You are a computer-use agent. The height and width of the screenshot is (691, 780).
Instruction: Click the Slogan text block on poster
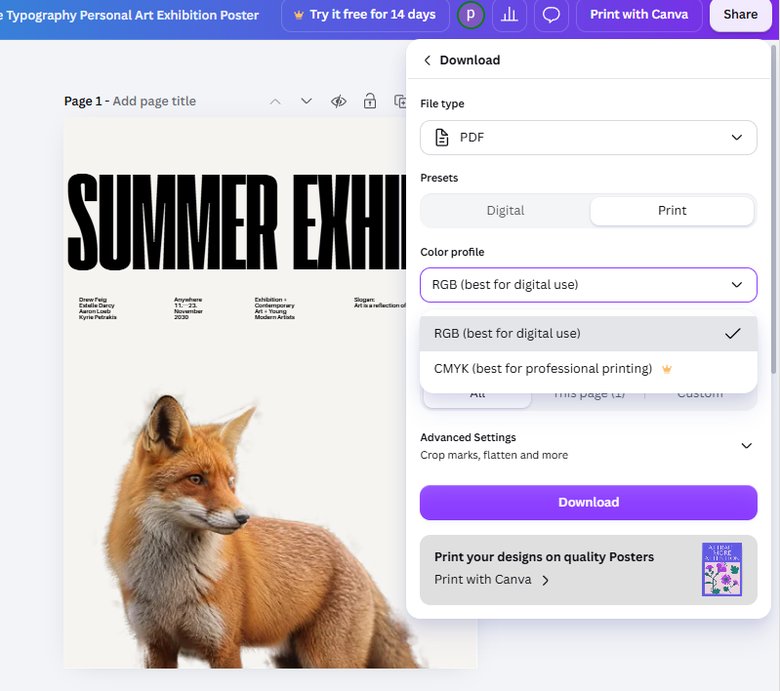click(380, 302)
